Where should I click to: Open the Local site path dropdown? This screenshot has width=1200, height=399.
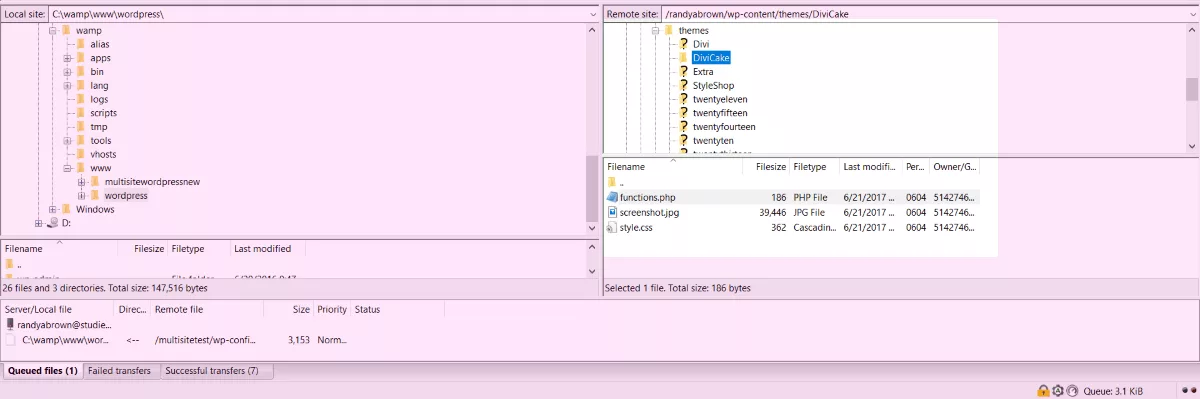[592, 15]
